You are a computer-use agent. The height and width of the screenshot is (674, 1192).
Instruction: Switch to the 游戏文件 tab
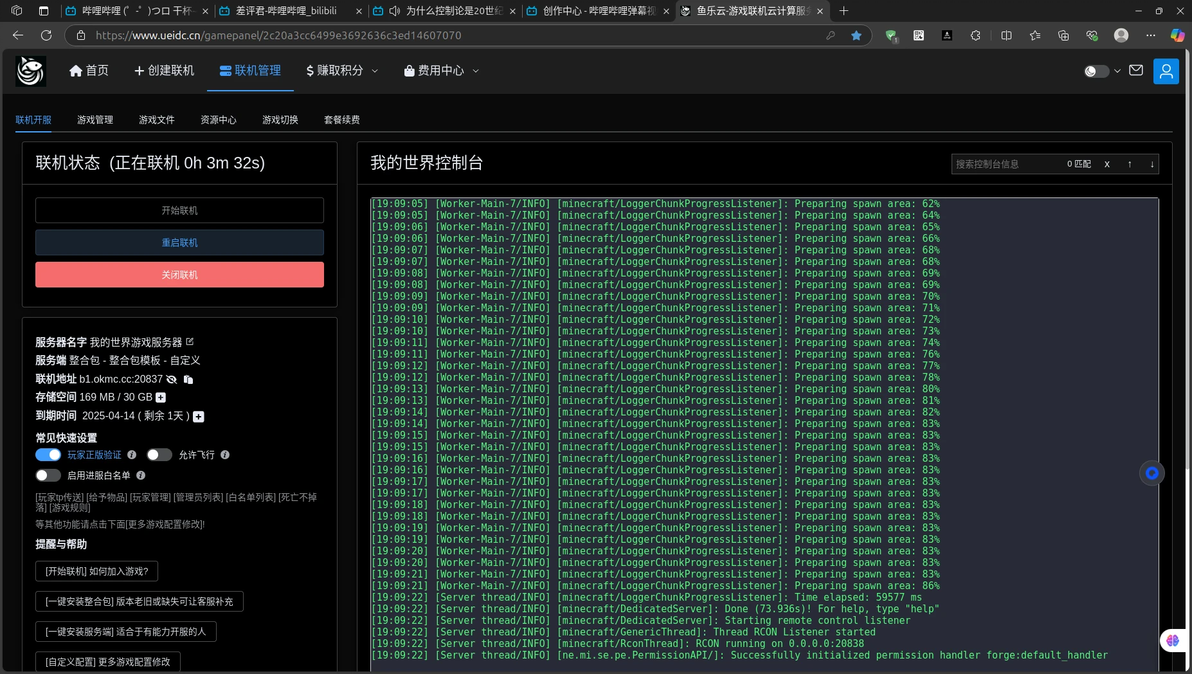157,119
